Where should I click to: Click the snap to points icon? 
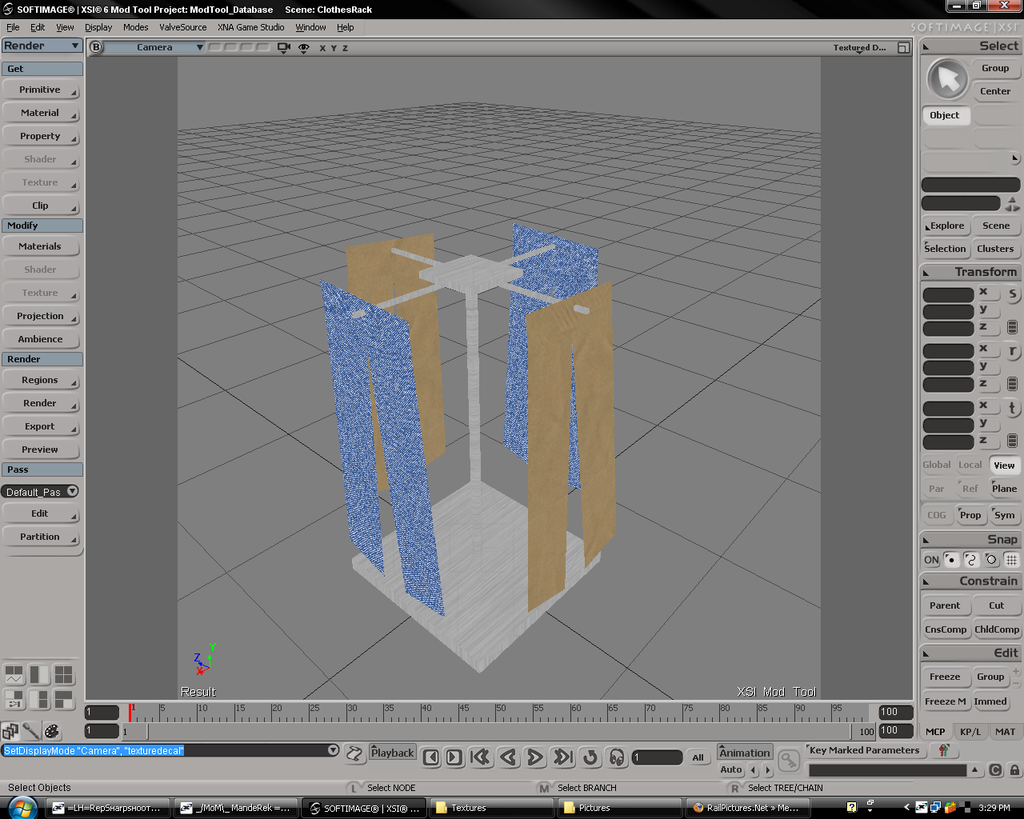click(951, 560)
